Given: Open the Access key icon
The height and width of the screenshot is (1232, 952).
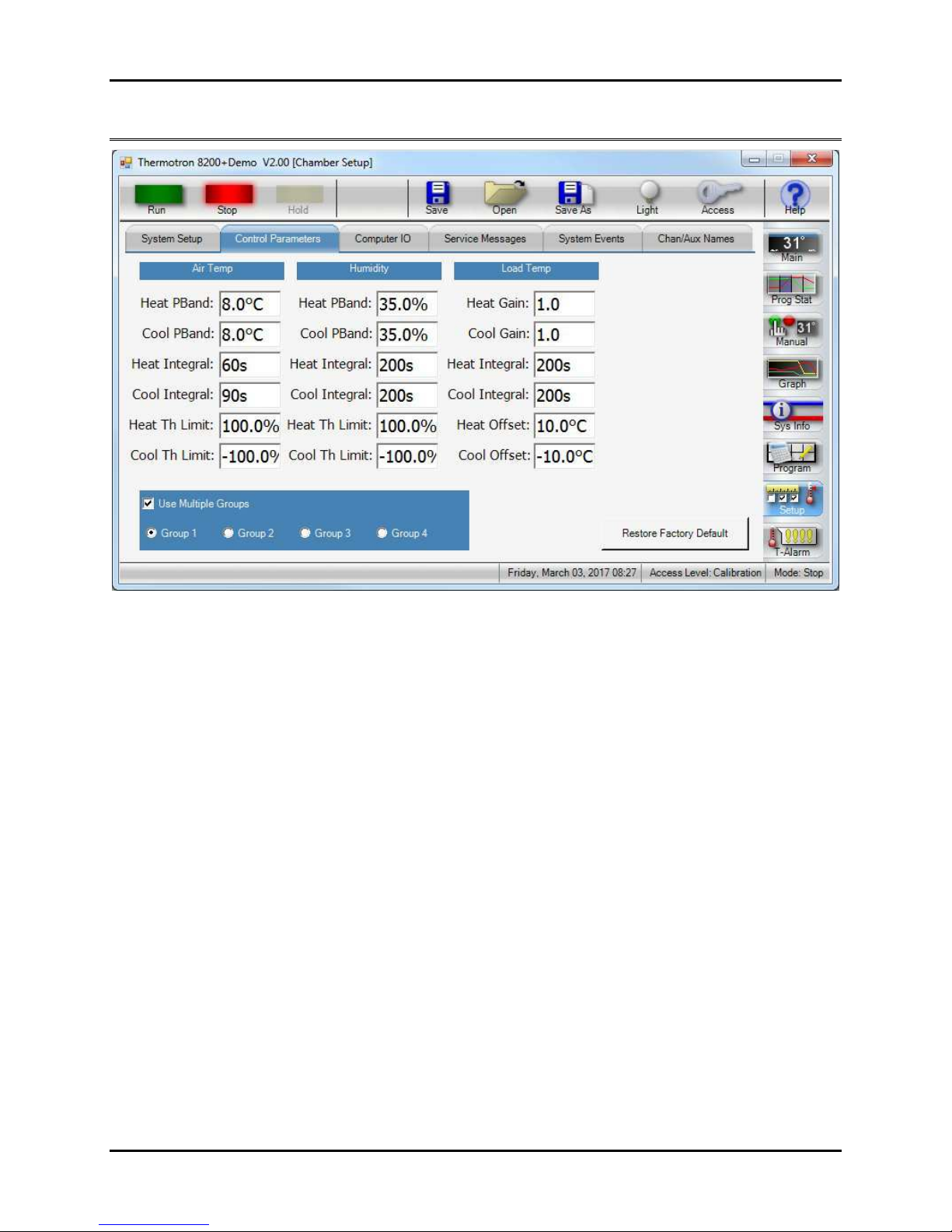Looking at the screenshot, I should [718, 197].
